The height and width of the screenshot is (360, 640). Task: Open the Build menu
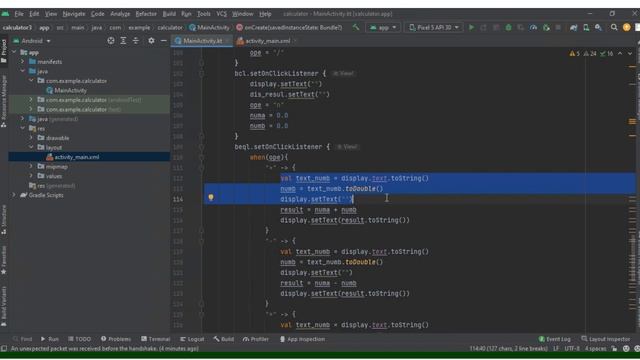coord(169,14)
